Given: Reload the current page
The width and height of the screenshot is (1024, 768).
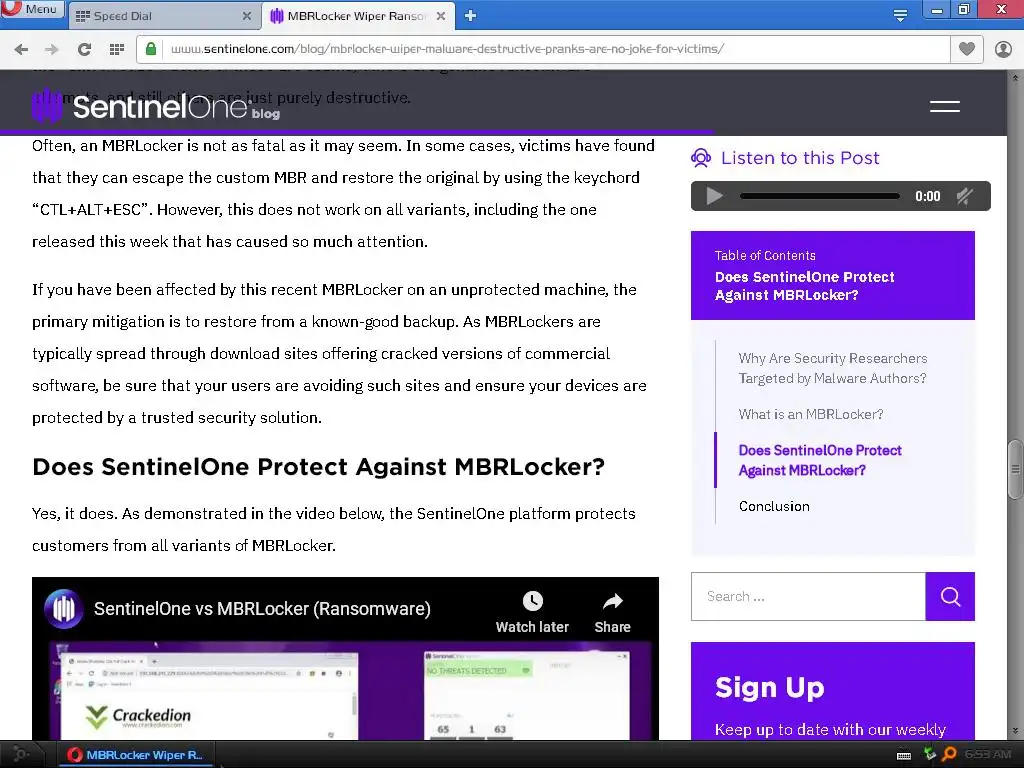Looking at the screenshot, I should click(x=84, y=49).
